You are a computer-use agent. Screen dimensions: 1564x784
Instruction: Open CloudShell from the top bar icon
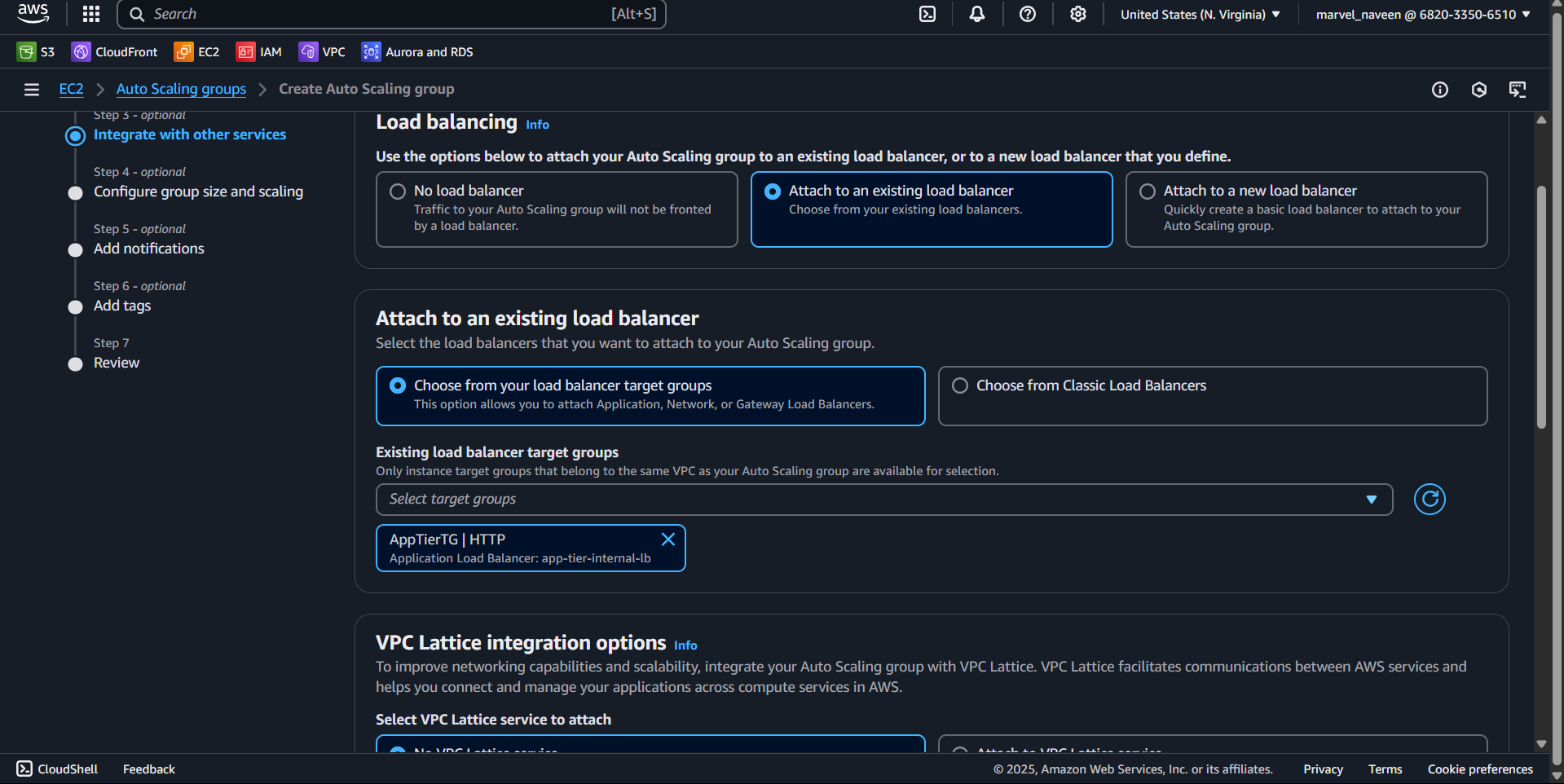click(927, 14)
